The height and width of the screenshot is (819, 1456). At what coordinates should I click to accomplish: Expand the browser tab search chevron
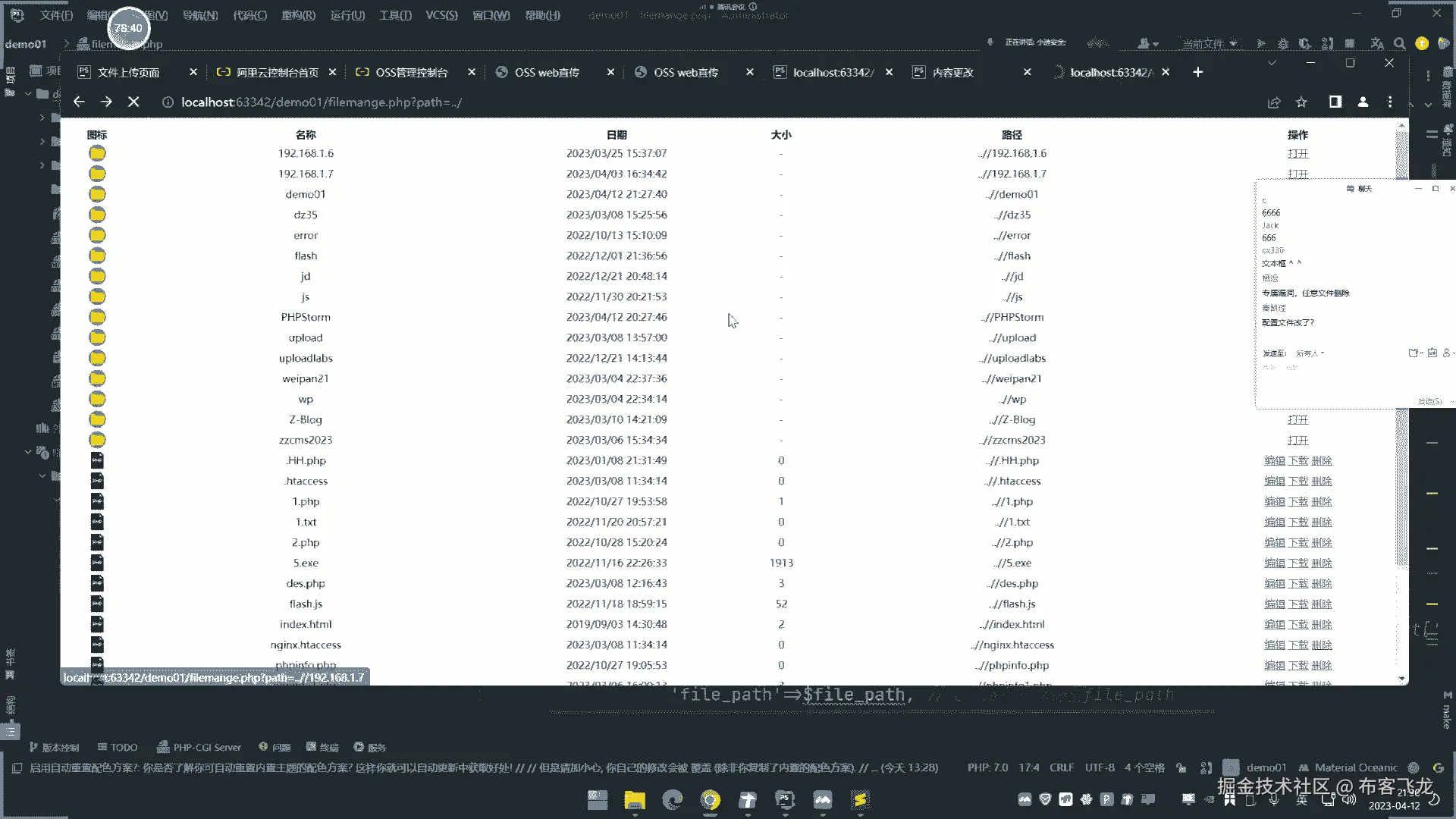point(1272,63)
